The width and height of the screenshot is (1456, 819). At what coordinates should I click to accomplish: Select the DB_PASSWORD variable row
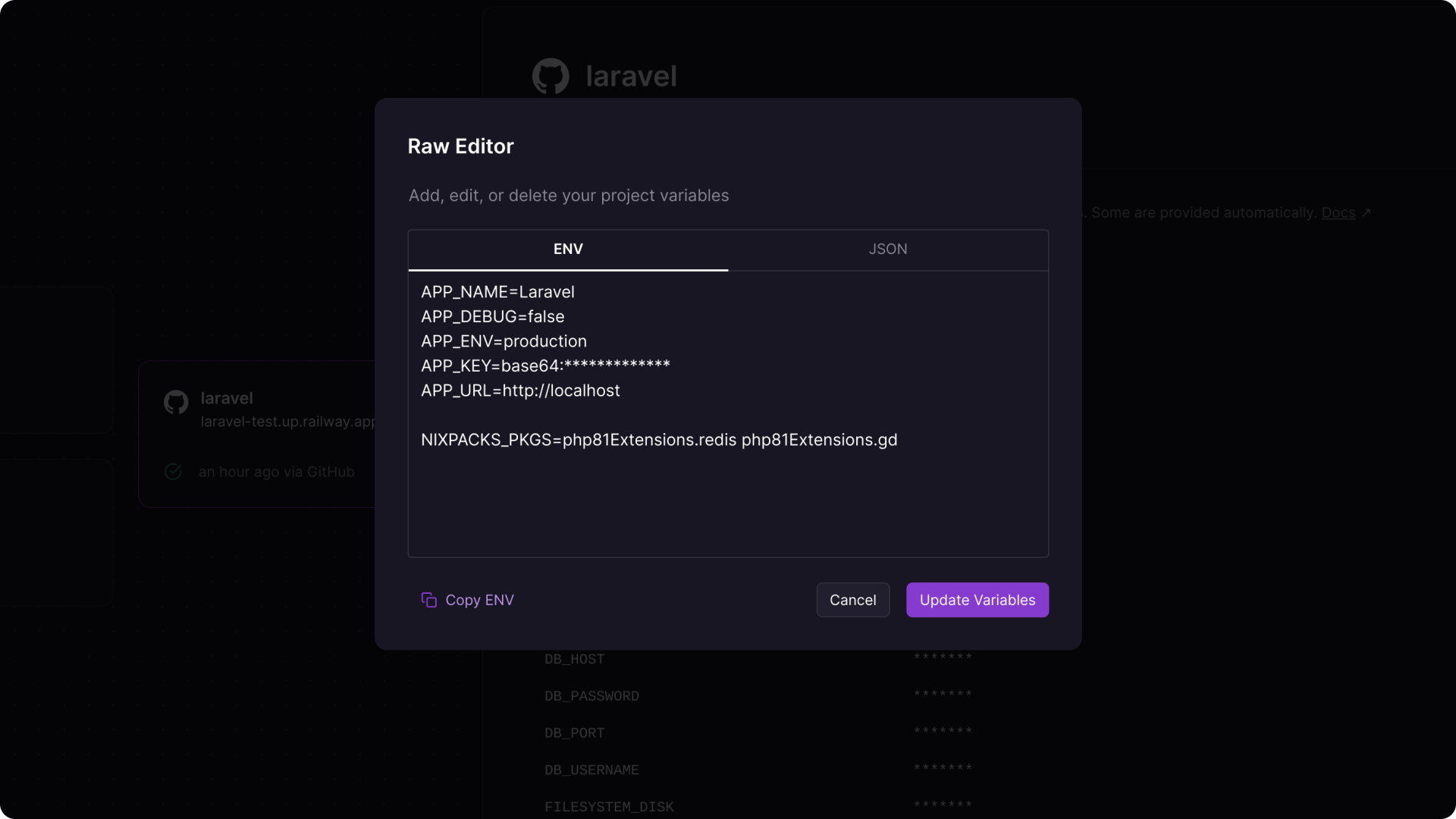click(x=758, y=696)
